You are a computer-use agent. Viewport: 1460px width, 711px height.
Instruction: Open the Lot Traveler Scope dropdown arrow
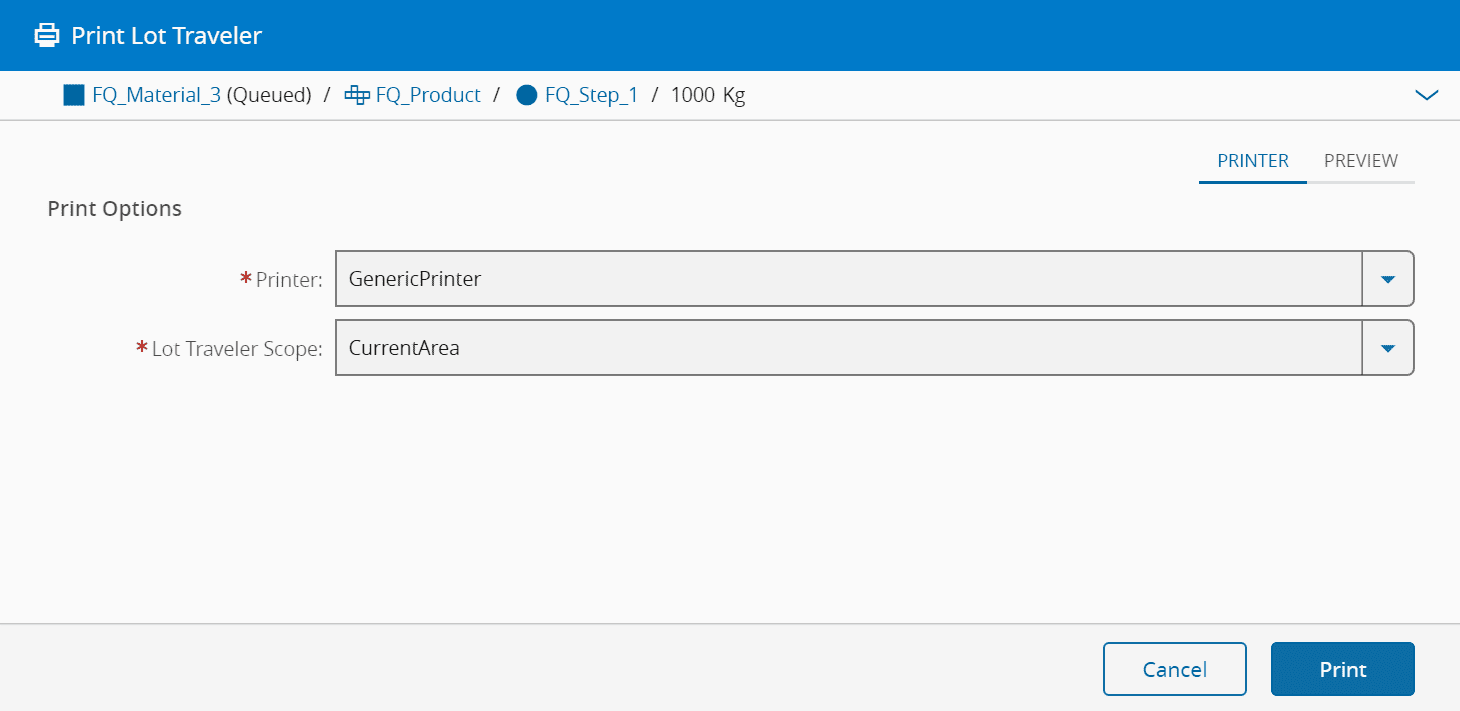[1387, 348]
